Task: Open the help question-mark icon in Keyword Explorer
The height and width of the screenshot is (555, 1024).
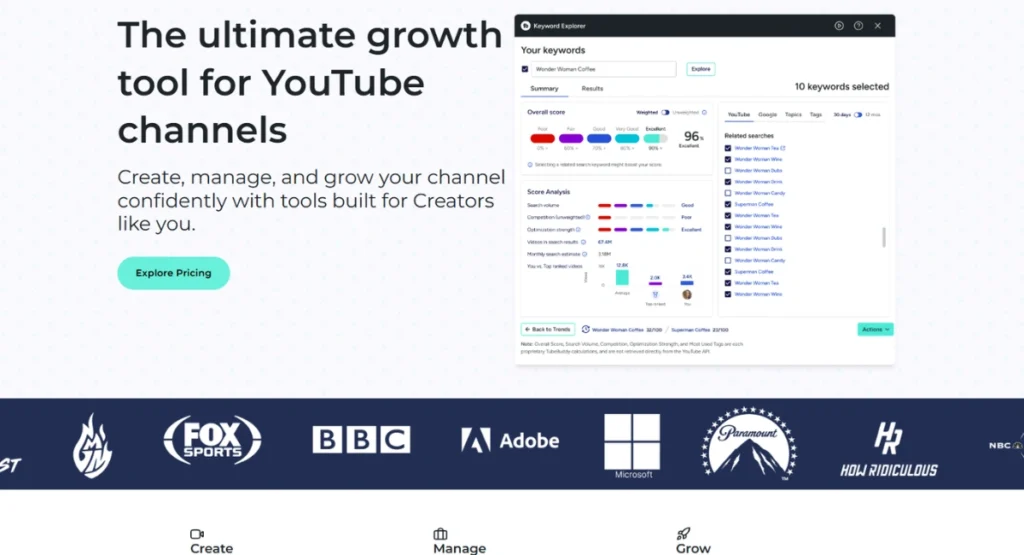Action: pos(859,26)
